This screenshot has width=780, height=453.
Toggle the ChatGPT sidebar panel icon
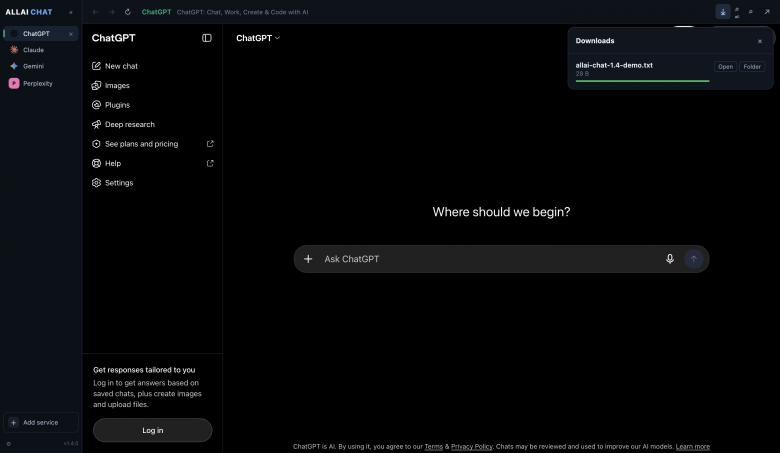click(206, 38)
